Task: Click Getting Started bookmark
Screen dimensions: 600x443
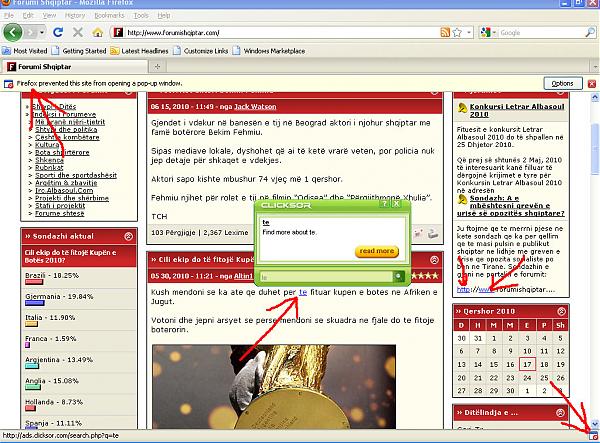Action: (x=79, y=50)
